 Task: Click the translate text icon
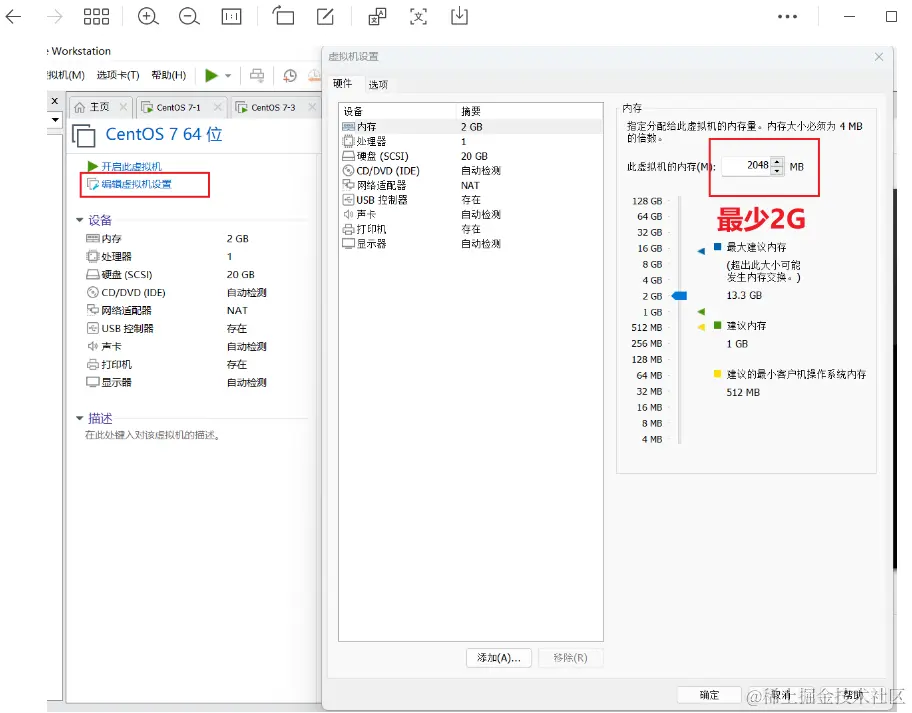click(377, 16)
